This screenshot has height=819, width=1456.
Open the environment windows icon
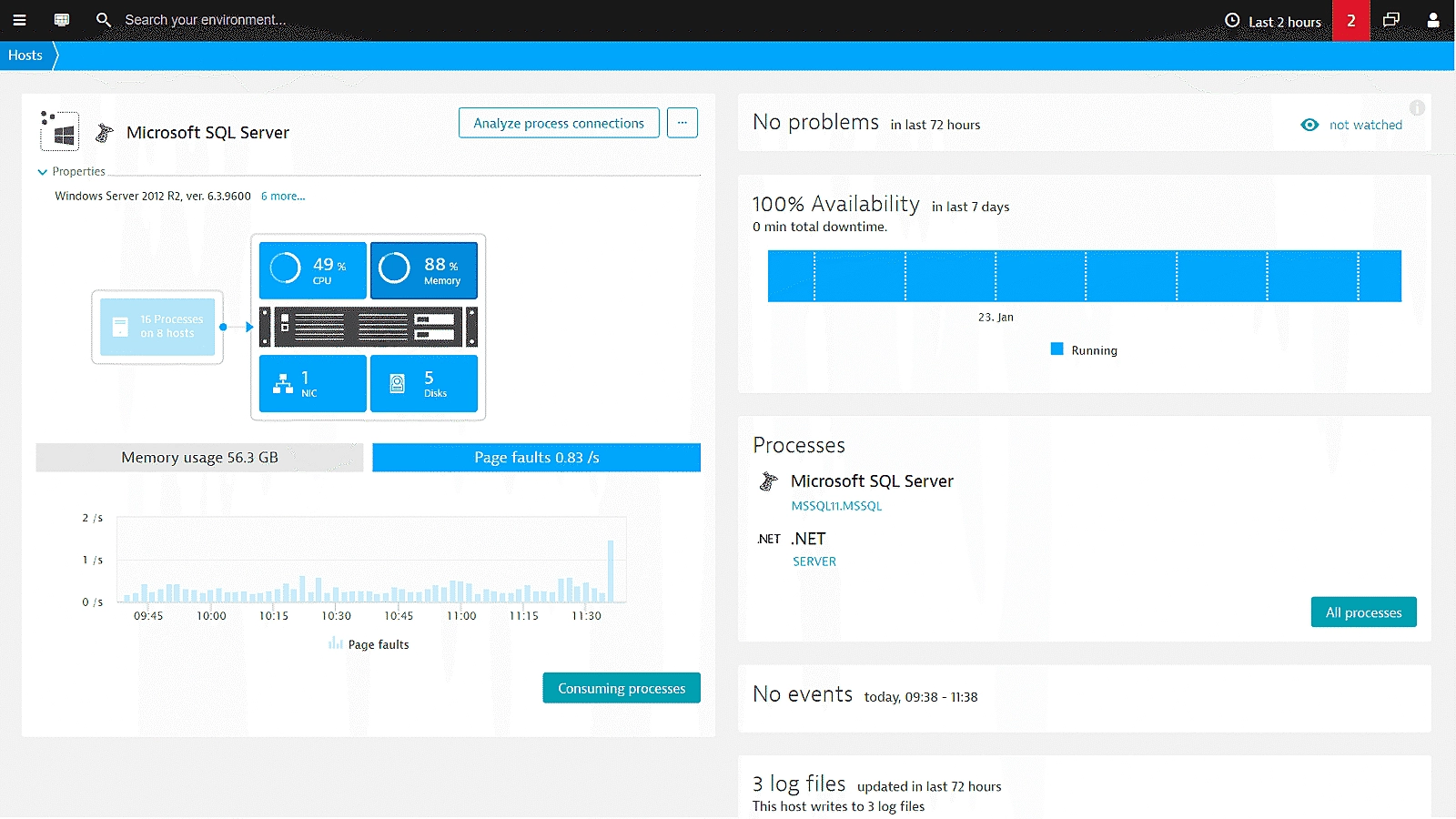[1391, 20]
